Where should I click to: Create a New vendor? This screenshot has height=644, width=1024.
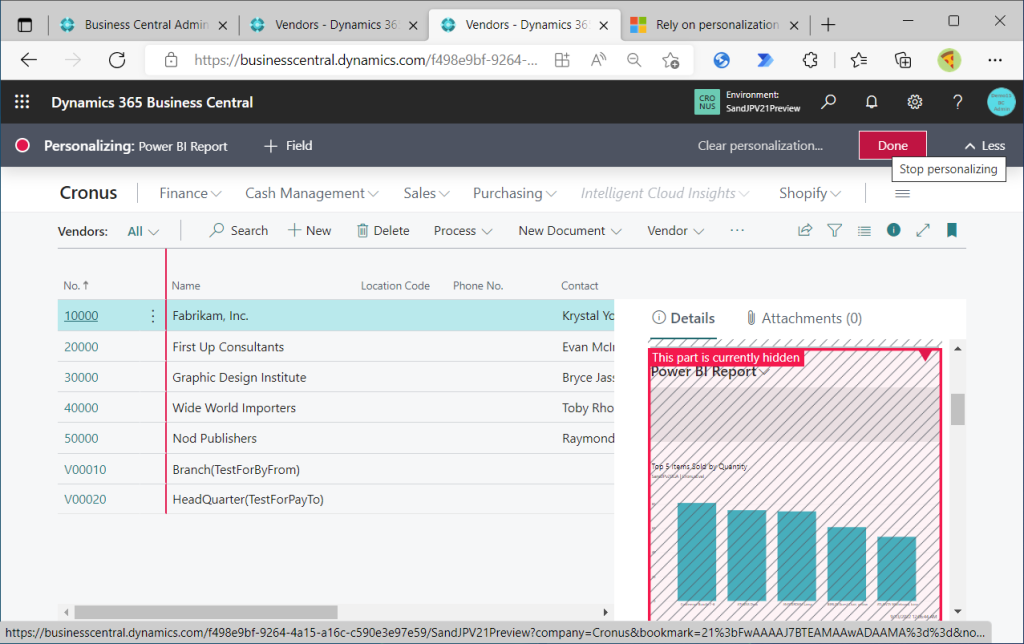click(310, 231)
